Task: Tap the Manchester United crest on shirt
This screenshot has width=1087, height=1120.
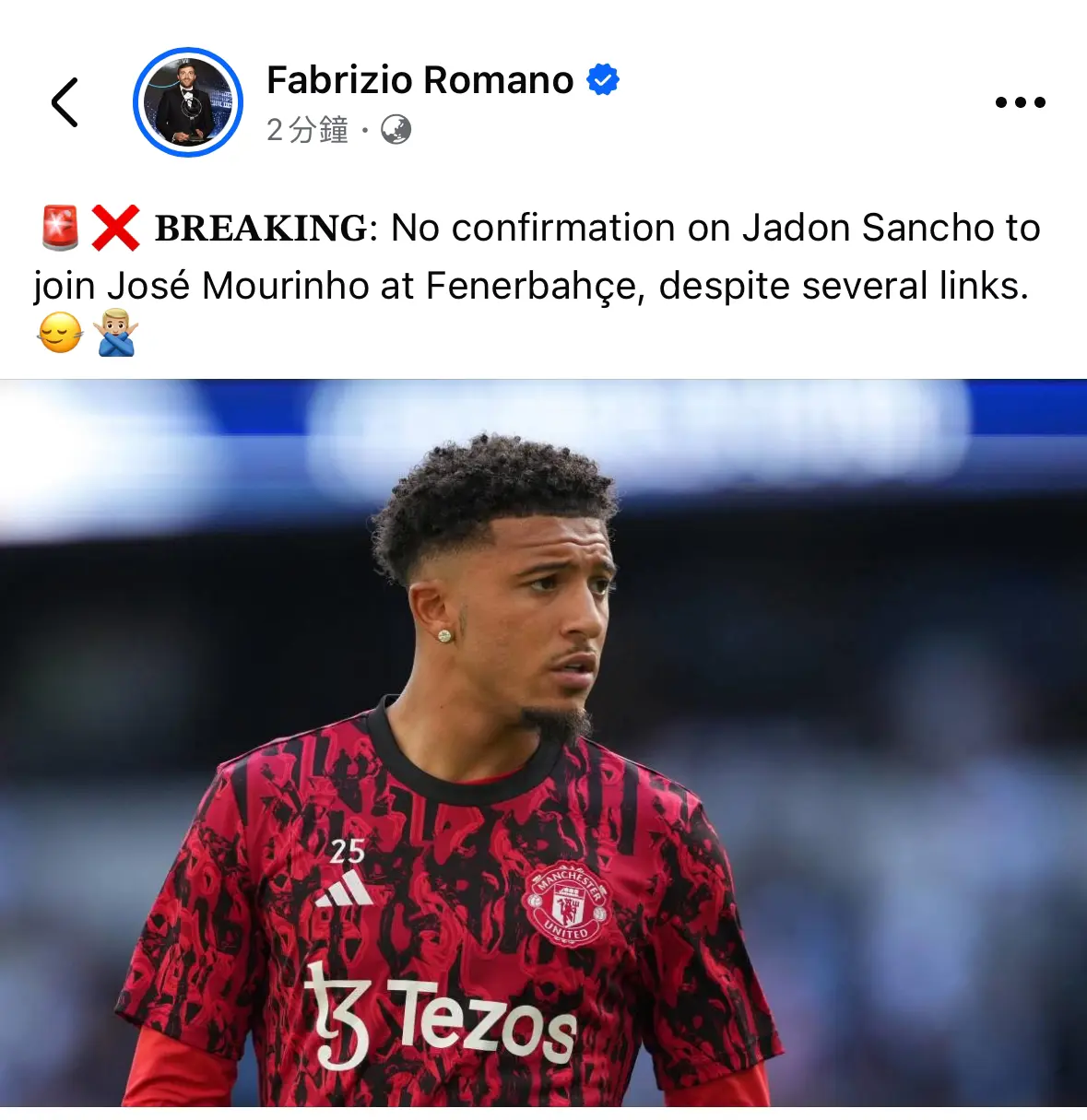Action: tap(567, 902)
